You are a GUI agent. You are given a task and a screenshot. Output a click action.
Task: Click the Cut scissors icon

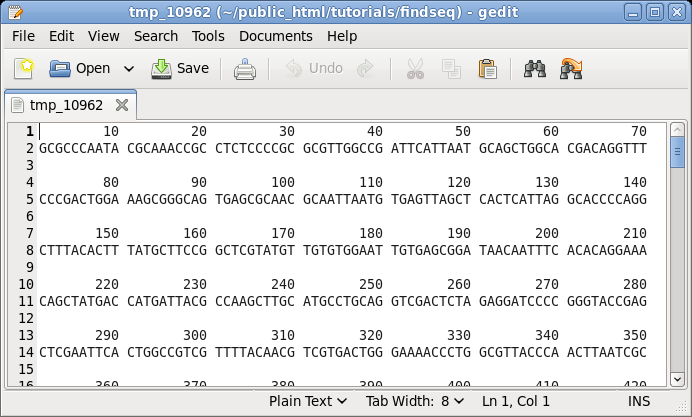[414, 69]
